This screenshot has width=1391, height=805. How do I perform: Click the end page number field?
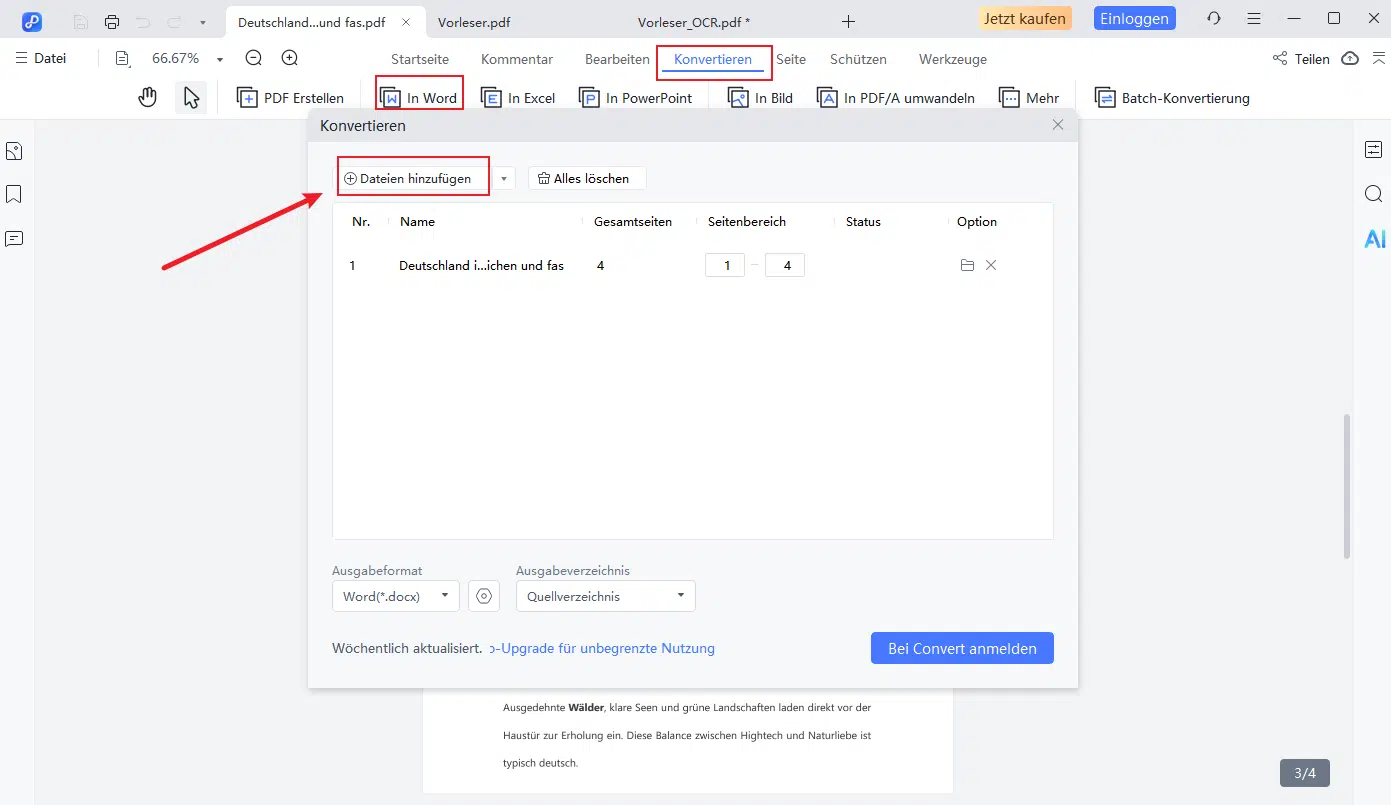[x=785, y=266]
